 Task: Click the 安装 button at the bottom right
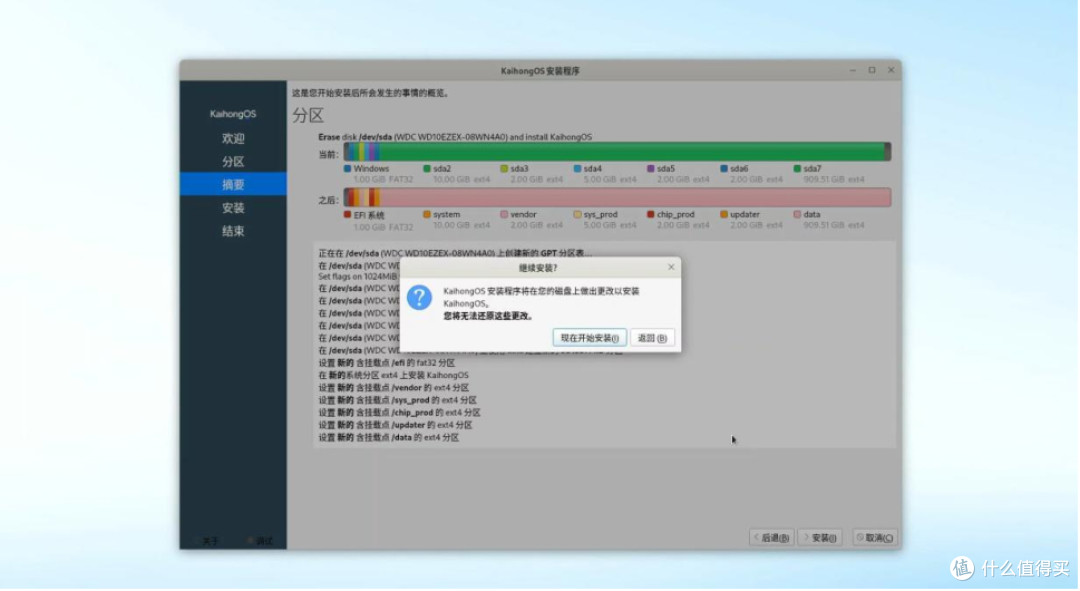(821, 538)
